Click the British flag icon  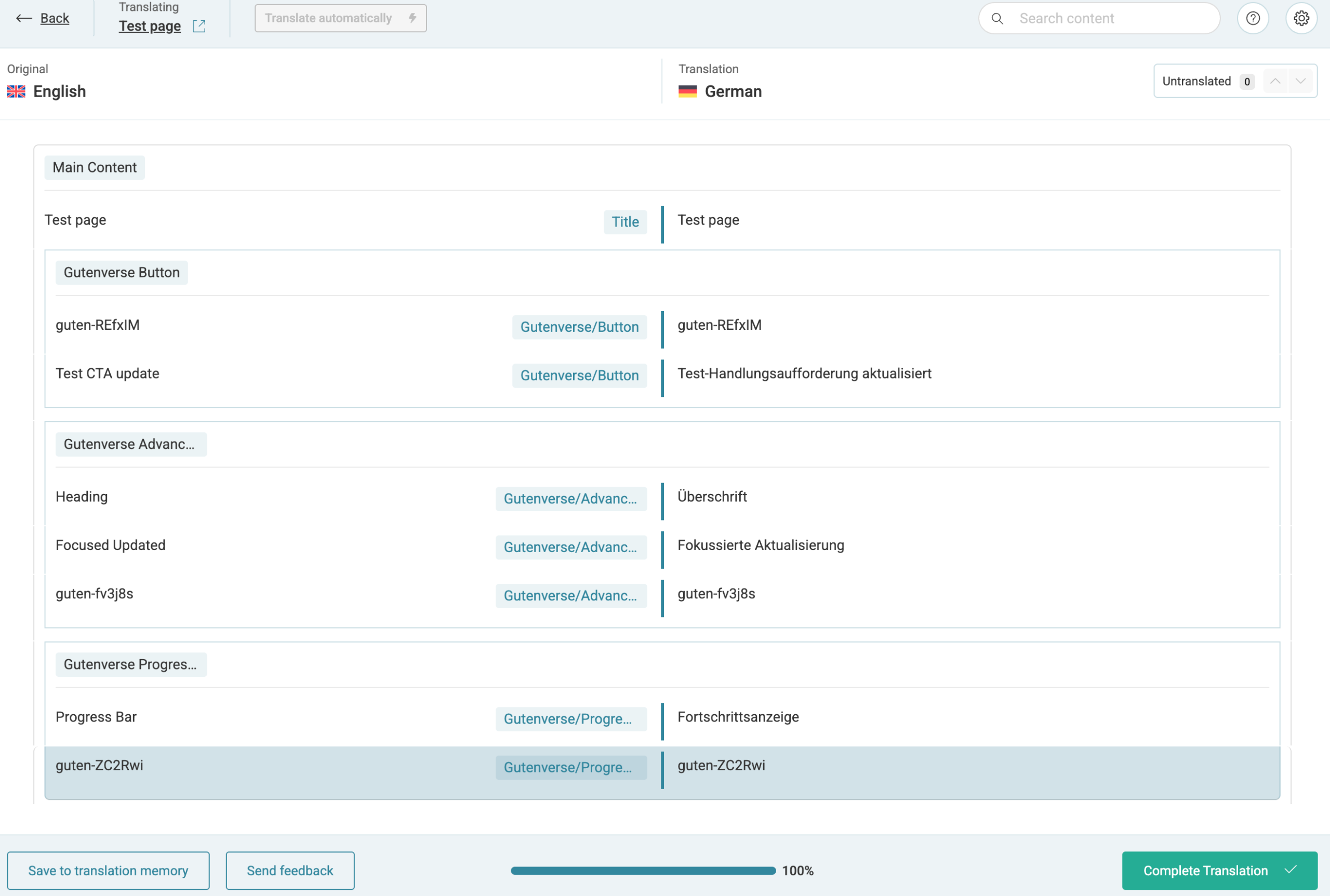coord(16,91)
